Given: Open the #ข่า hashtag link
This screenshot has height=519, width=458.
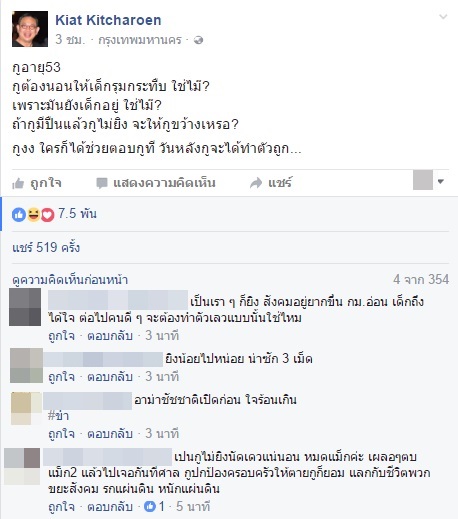Looking at the screenshot, I should (x=59, y=416).
